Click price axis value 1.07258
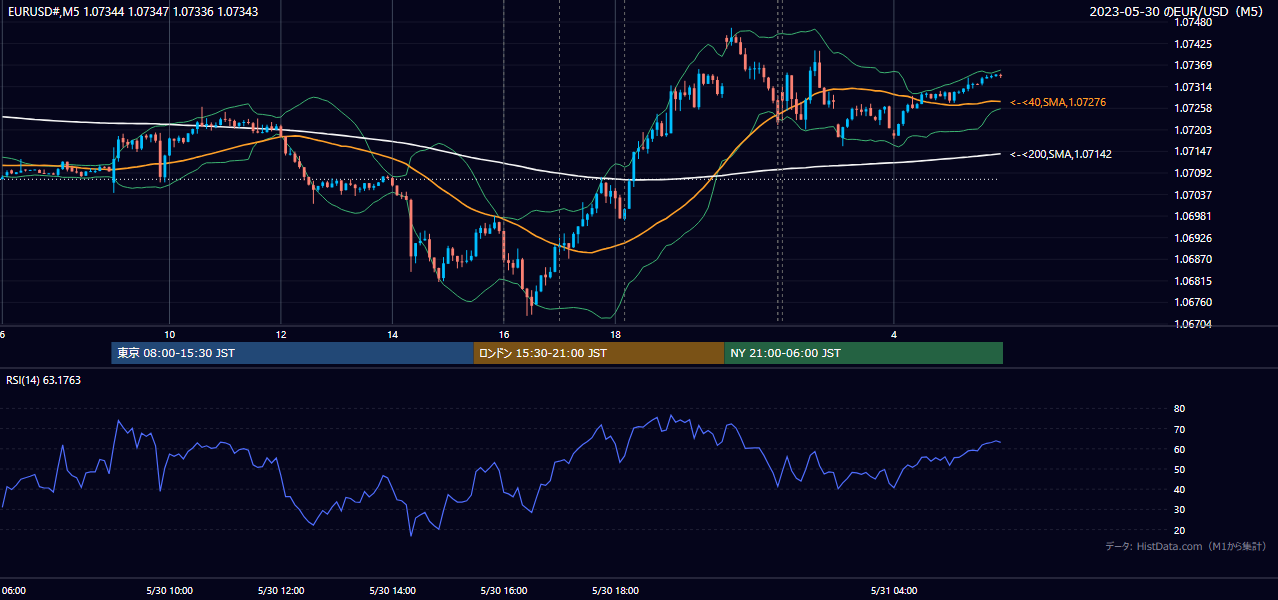 (1194, 108)
